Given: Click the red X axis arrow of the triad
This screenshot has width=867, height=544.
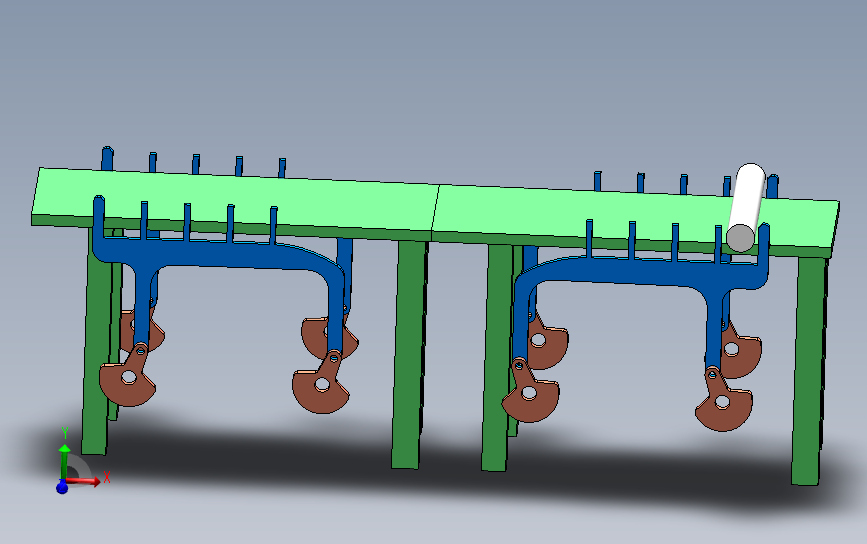Looking at the screenshot, I should click(84, 481).
